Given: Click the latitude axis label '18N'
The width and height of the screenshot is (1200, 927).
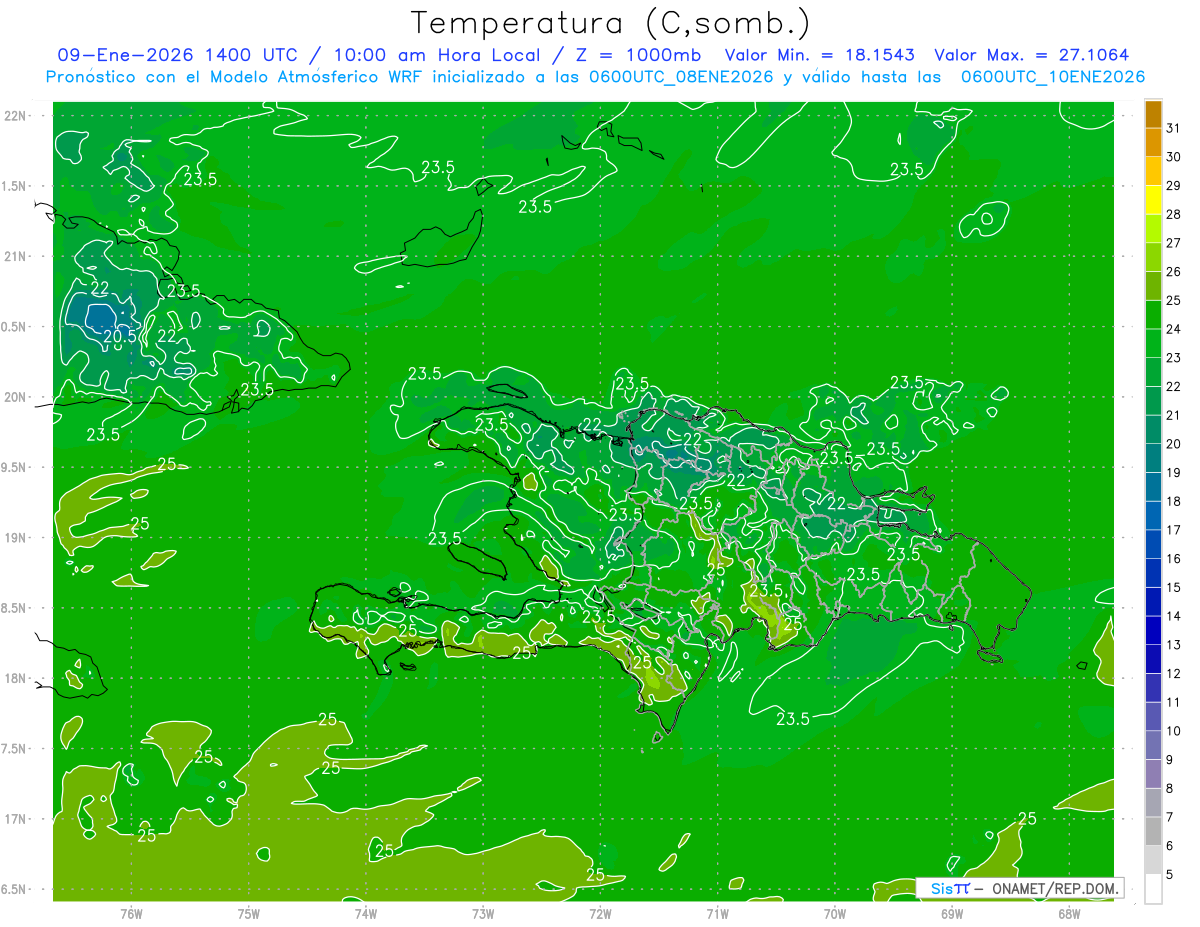Looking at the screenshot, I should pos(15,679).
